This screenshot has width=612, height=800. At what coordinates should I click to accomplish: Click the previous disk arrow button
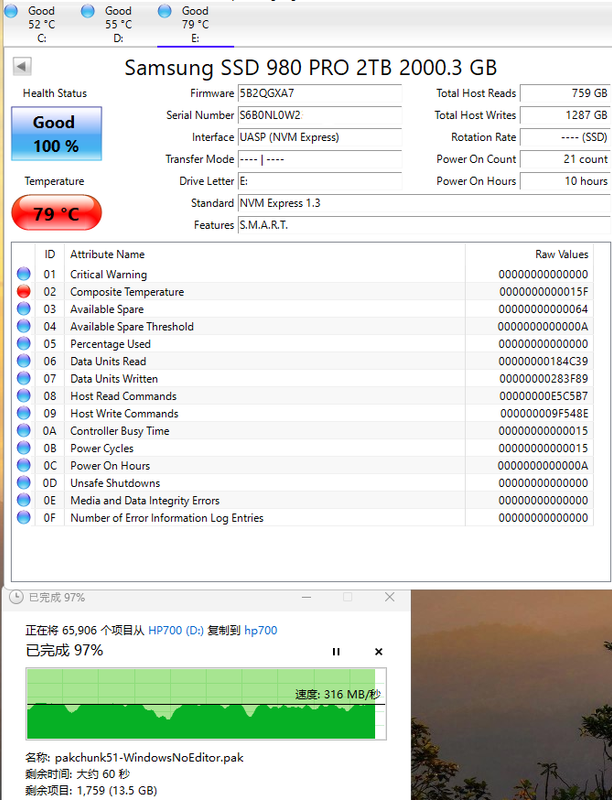click(x=22, y=66)
